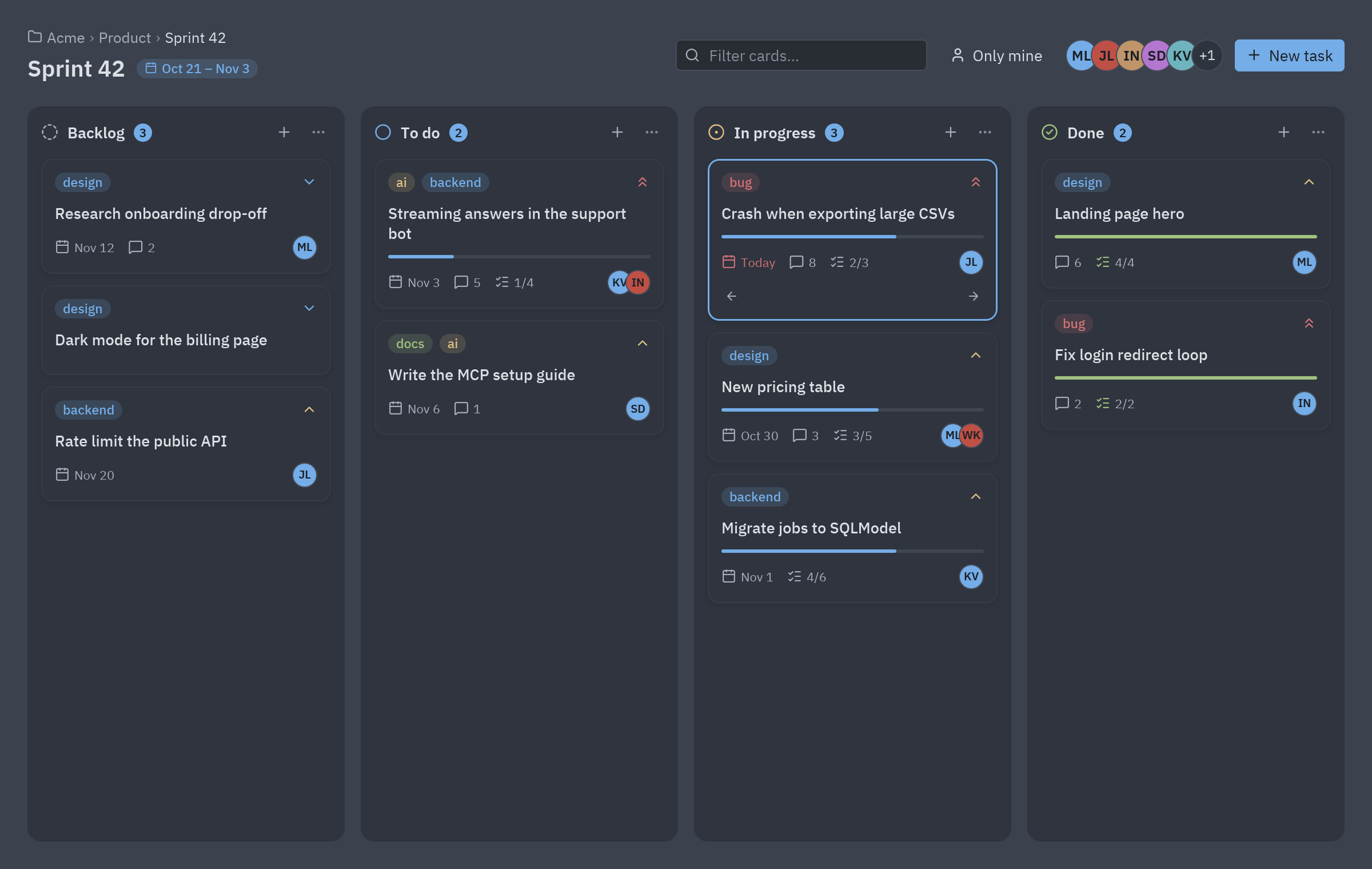The height and width of the screenshot is (869, 1372).
Task: Click IN avatar on Fix login redirect card
Action: (x=1305, y=404)
